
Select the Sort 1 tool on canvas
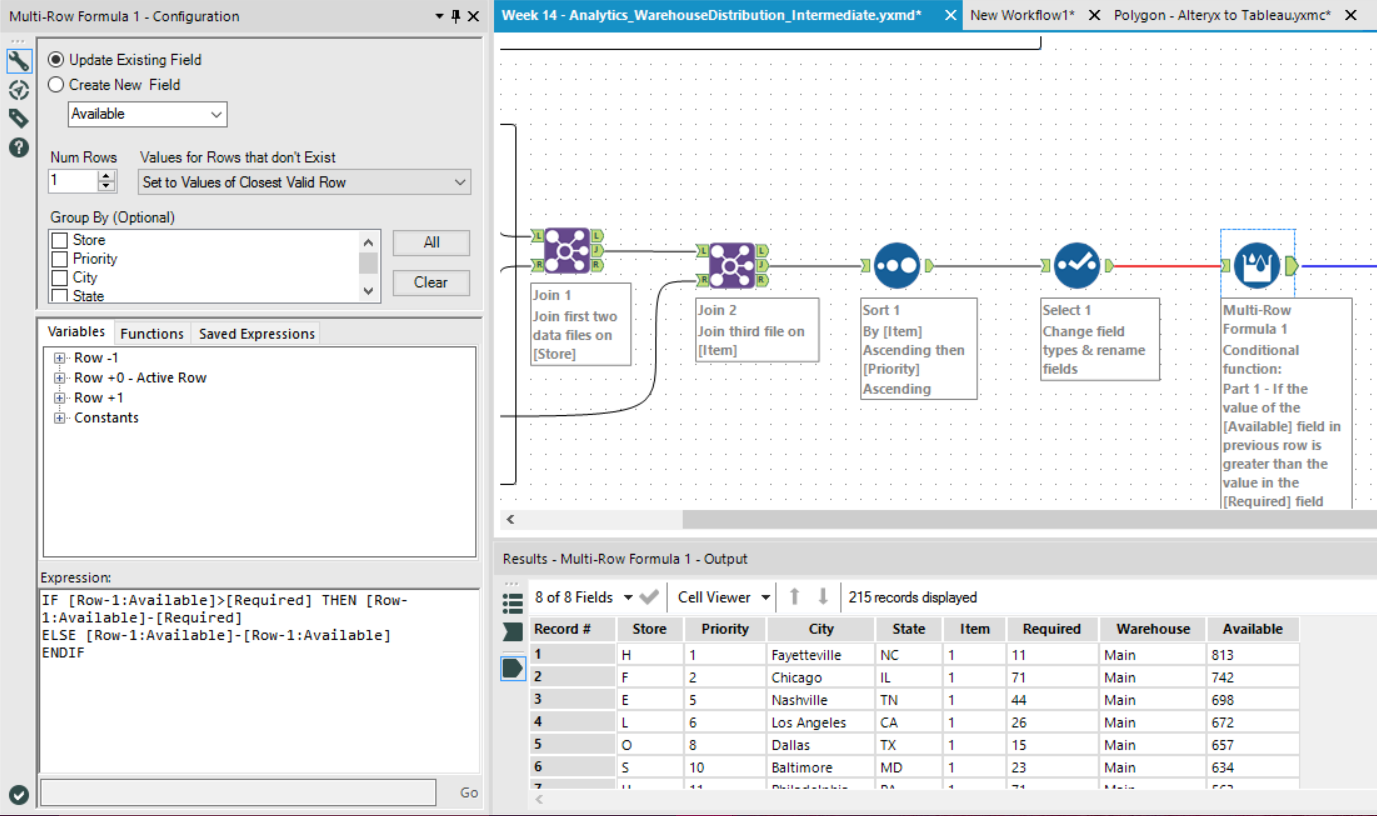coord(896,265)
